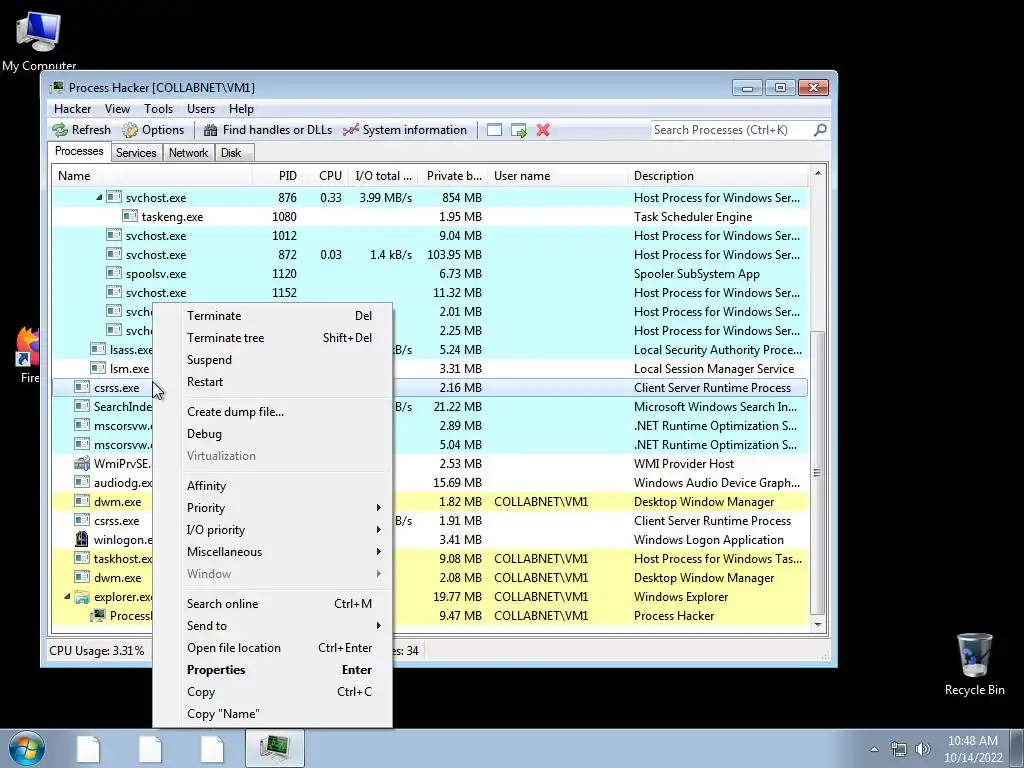Sort by the Description column header
Viewport: 1024px width, 768px height.
[x=718, y=176]
